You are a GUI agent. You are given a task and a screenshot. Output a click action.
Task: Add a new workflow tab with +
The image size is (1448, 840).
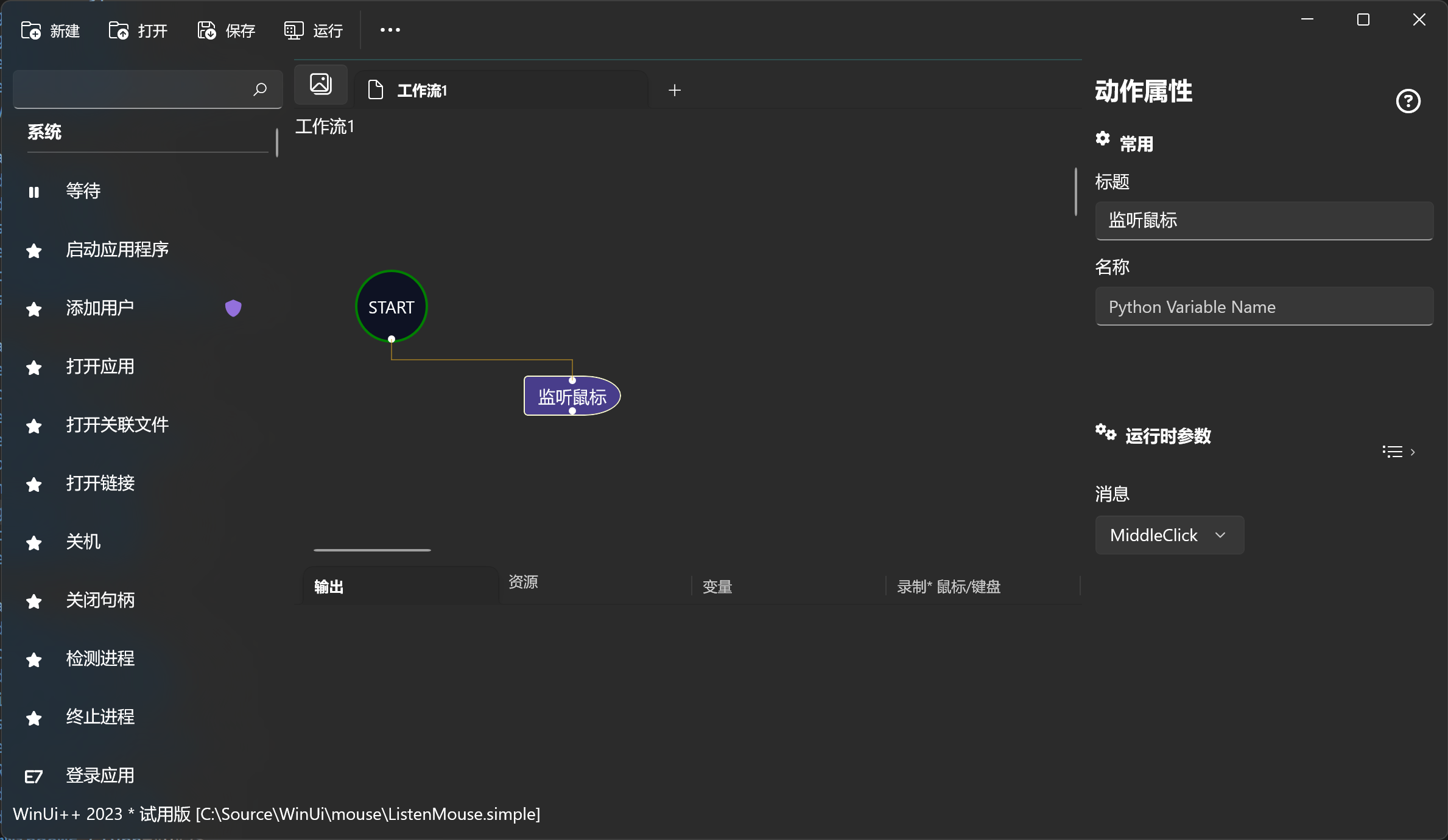tap(675, 89)
